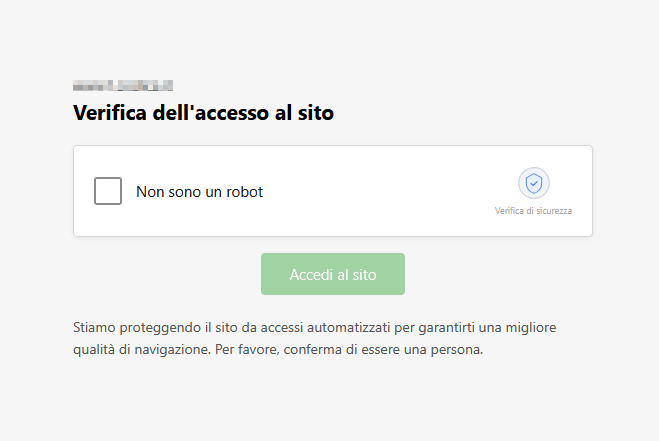The width and height of the screenshot is (659, 441).
Task: Click the checkmark inside the shield badge
Action: [534, 183]
